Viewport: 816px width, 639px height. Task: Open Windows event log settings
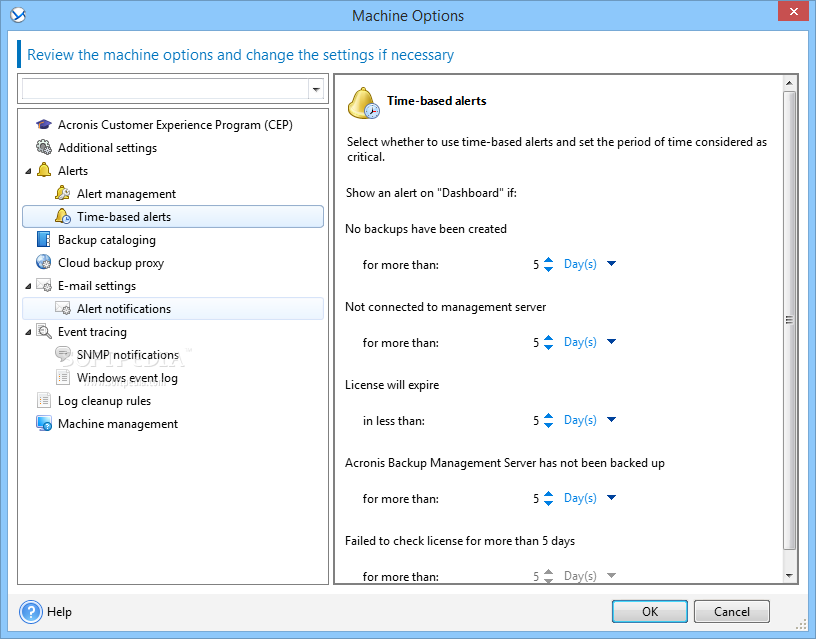128,378
